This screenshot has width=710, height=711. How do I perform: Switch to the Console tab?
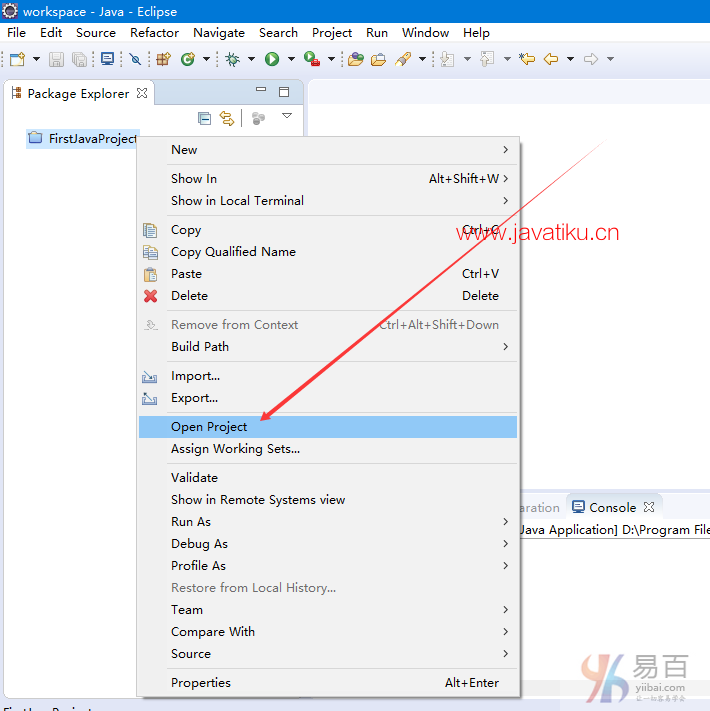tap(612, 507)
